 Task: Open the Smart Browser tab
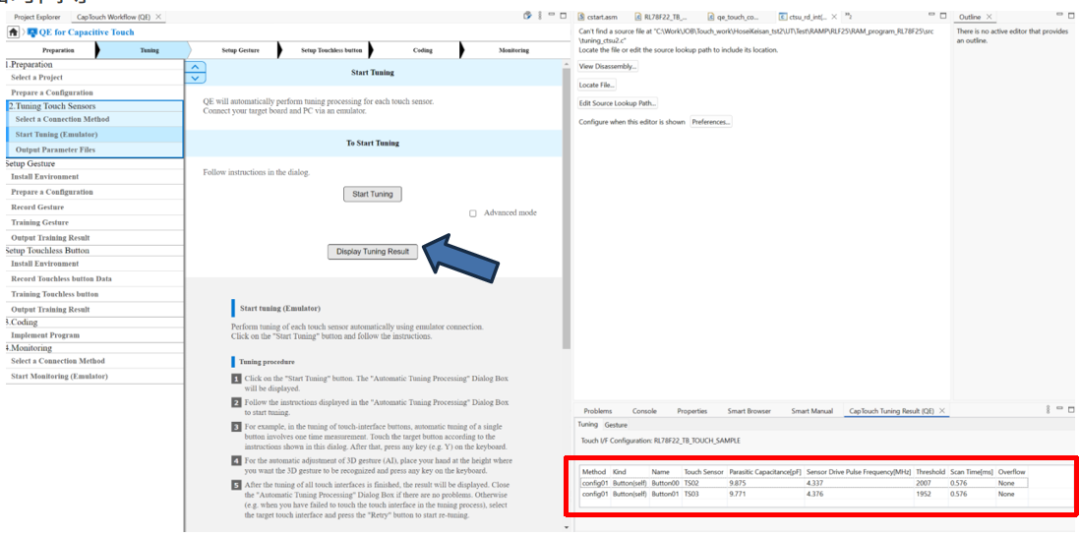(x=749, y=411)
